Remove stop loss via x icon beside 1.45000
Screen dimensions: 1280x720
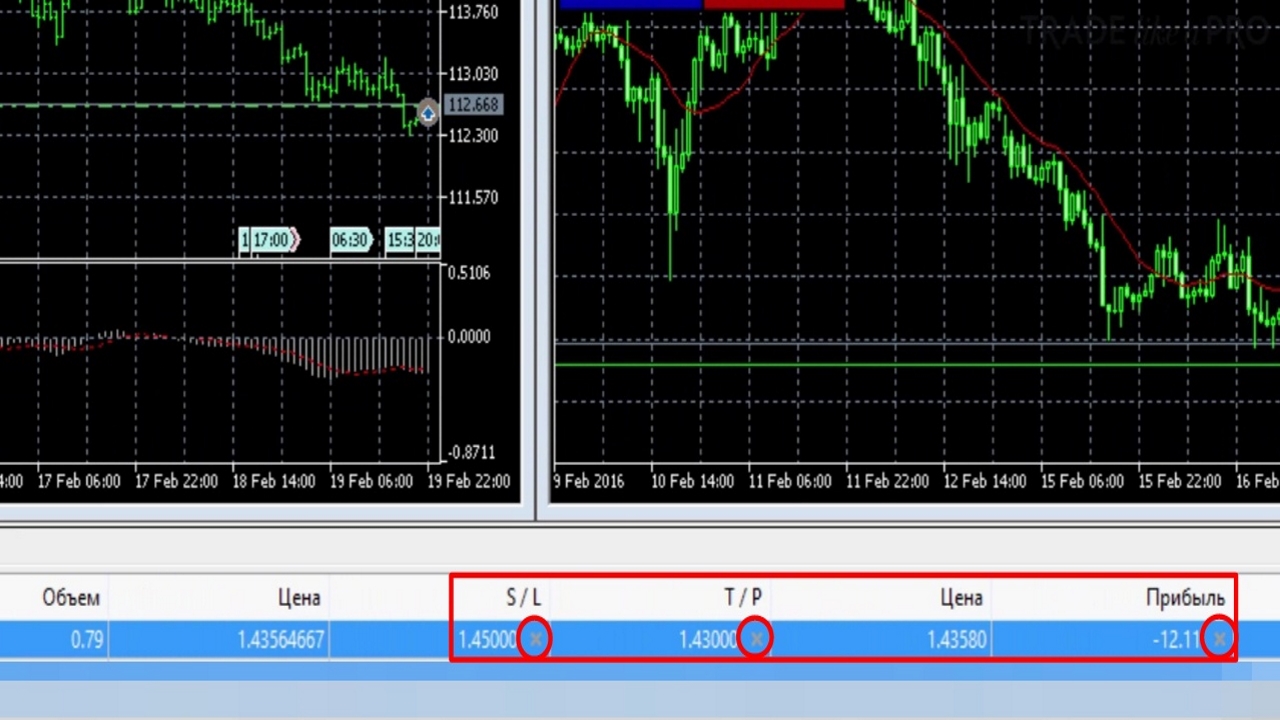click(535, 639)
